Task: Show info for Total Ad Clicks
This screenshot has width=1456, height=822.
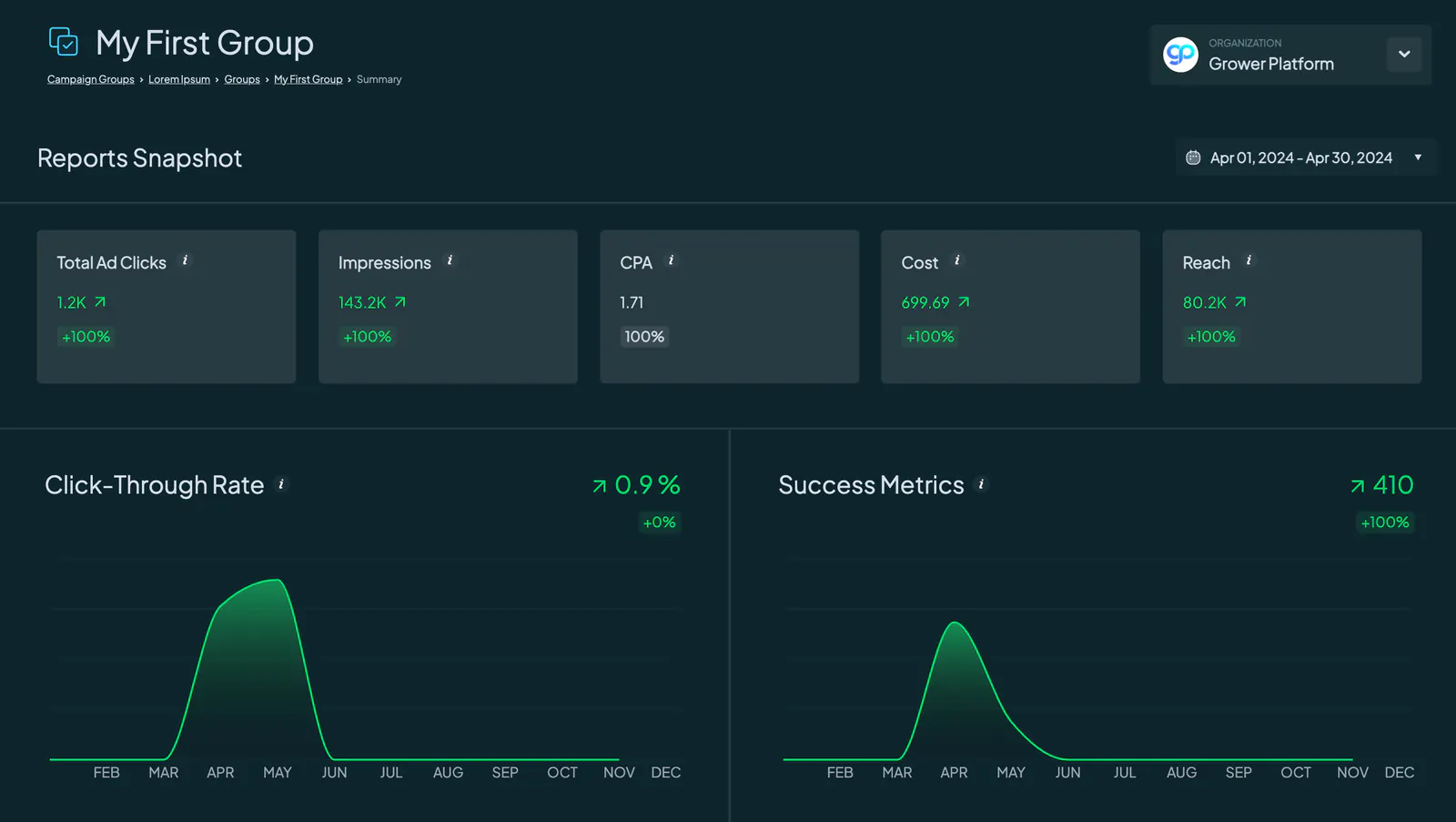Action: 186,260
